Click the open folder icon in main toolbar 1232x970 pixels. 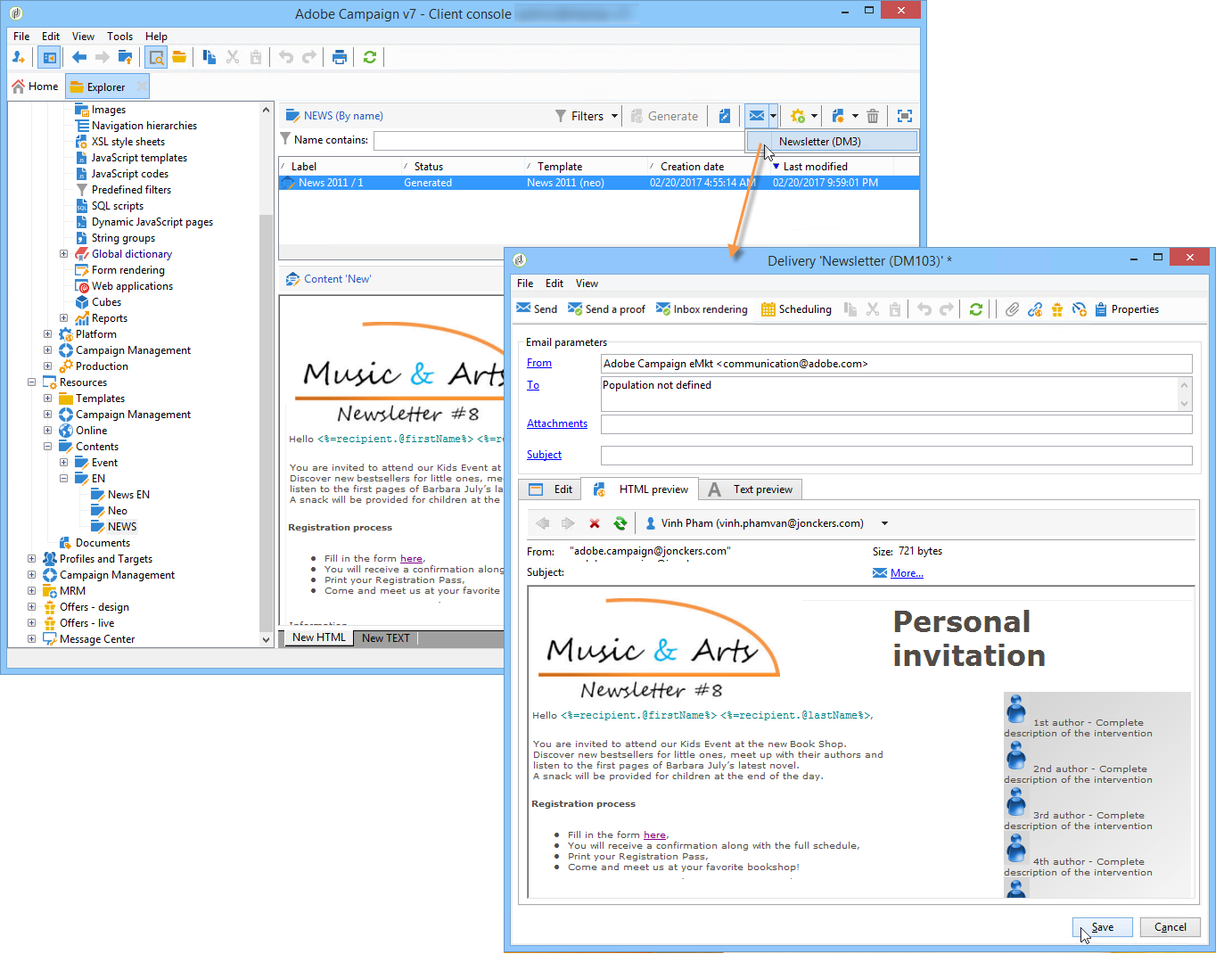[x=179, y=57]
